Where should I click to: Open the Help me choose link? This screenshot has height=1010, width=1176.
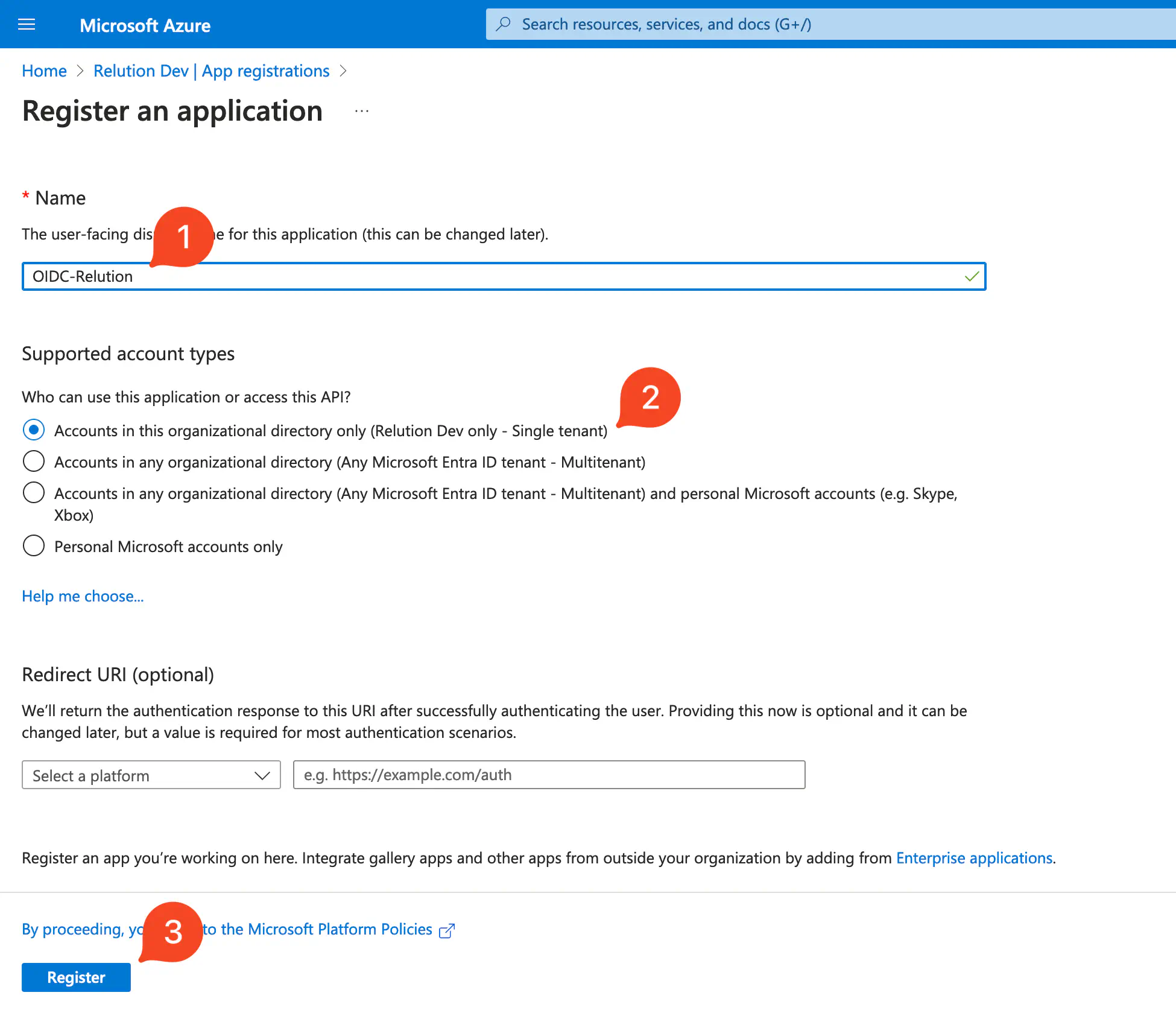(83, 596)
